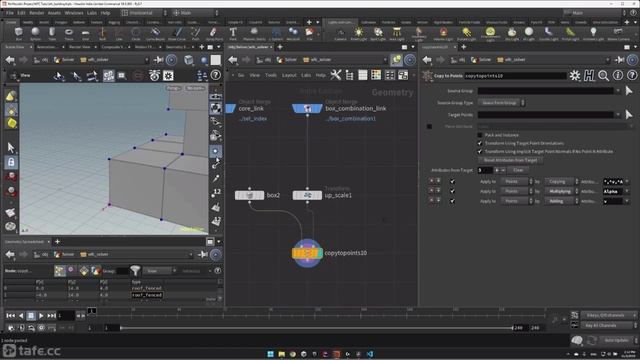Toggle Transform Using Implicit Target Point Normals checkbox

tap(480, 151)
